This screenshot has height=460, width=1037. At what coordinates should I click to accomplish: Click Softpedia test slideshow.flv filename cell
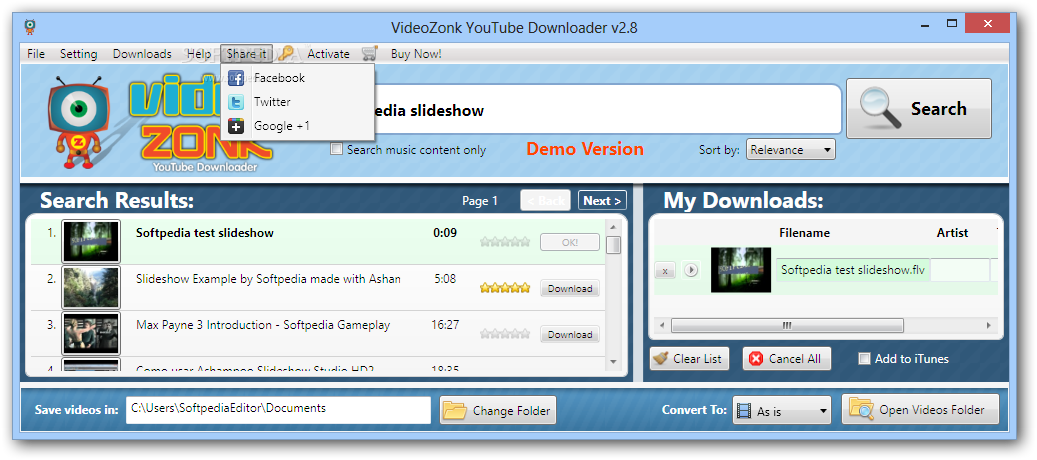click(853, 270)
